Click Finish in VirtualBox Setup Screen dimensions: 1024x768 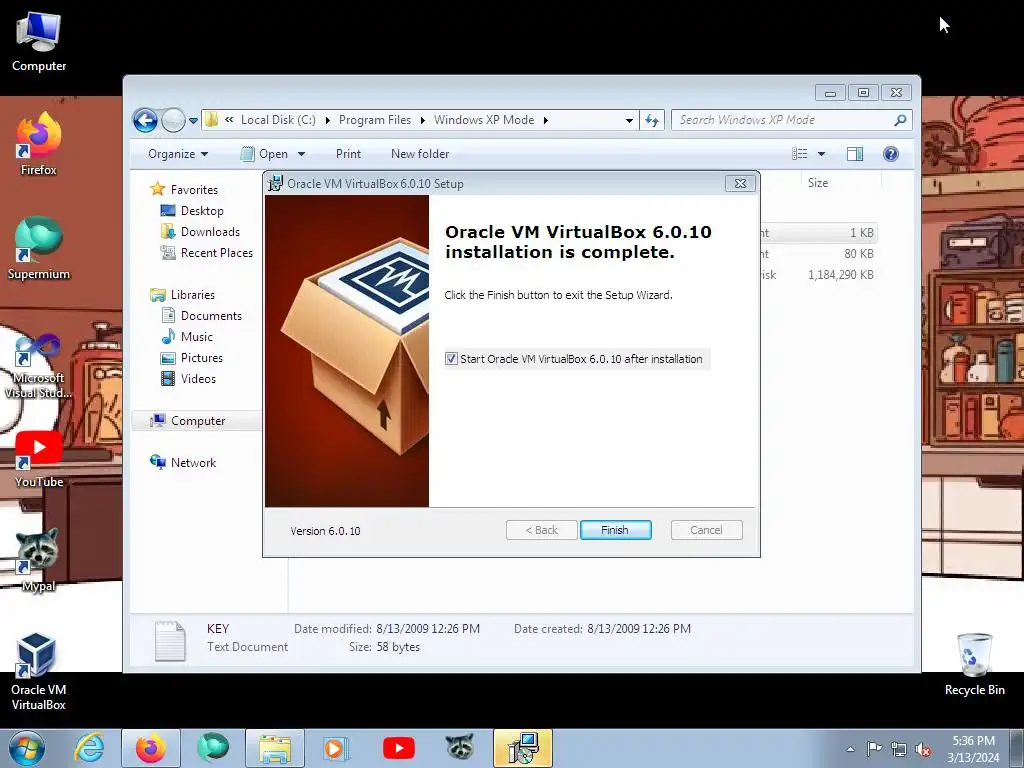(615, 530)
